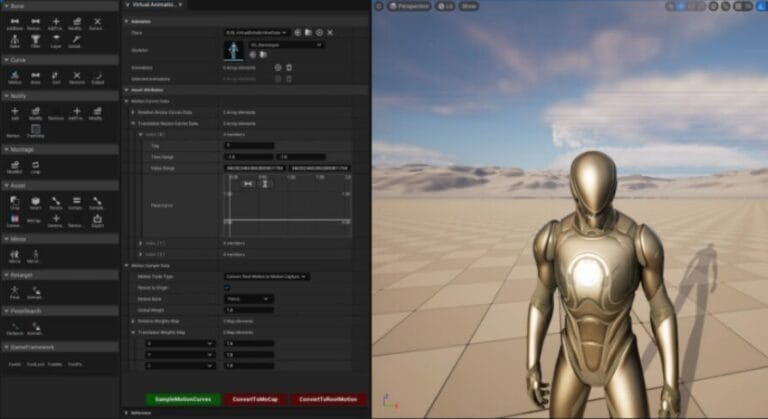This screenshot has width=768, height=419.
Task: Open the Modifier tool in Montage section
Action: (15, 167)
